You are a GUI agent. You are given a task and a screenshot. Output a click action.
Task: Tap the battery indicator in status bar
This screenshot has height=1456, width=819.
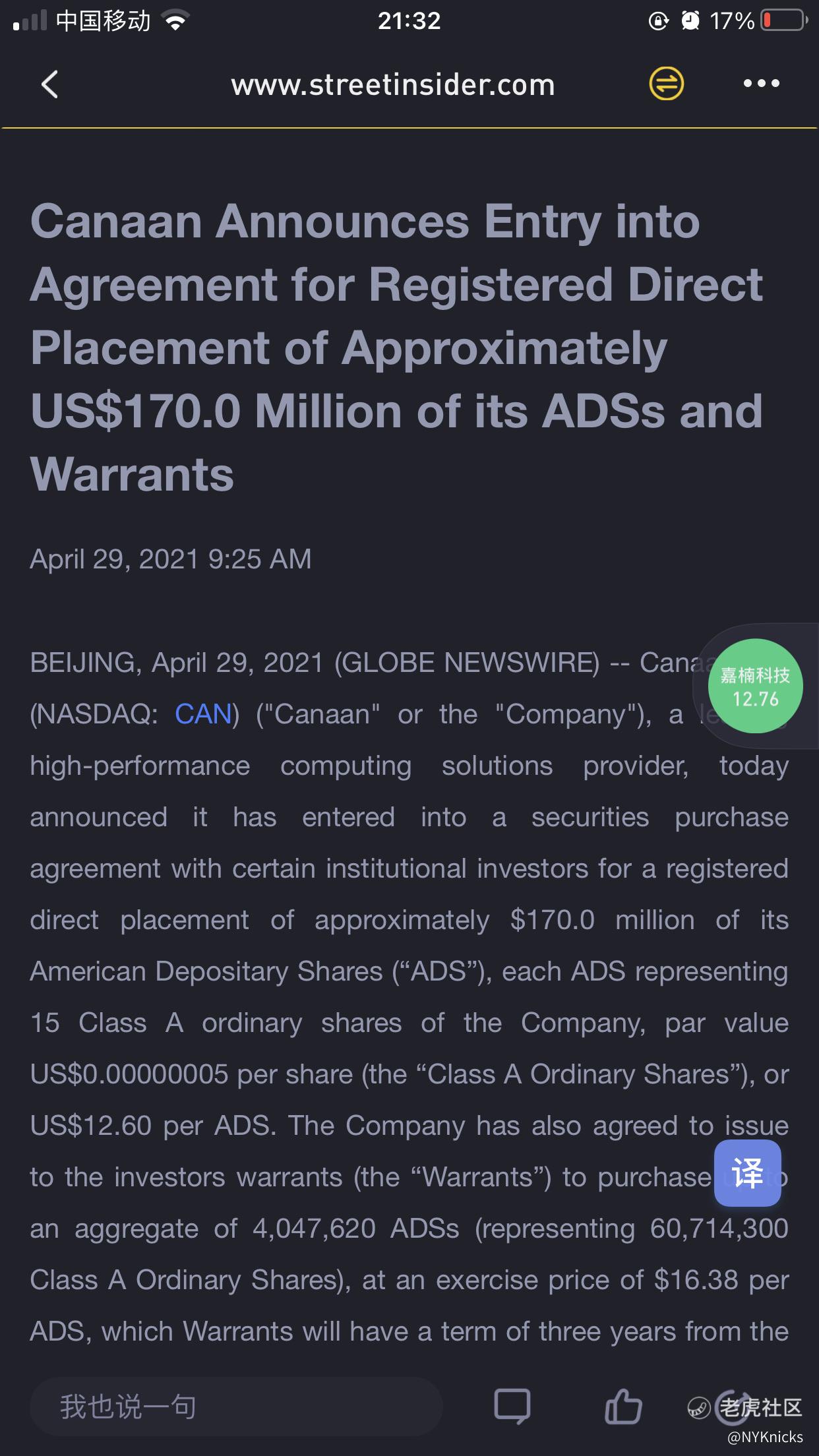coord(784,21)
